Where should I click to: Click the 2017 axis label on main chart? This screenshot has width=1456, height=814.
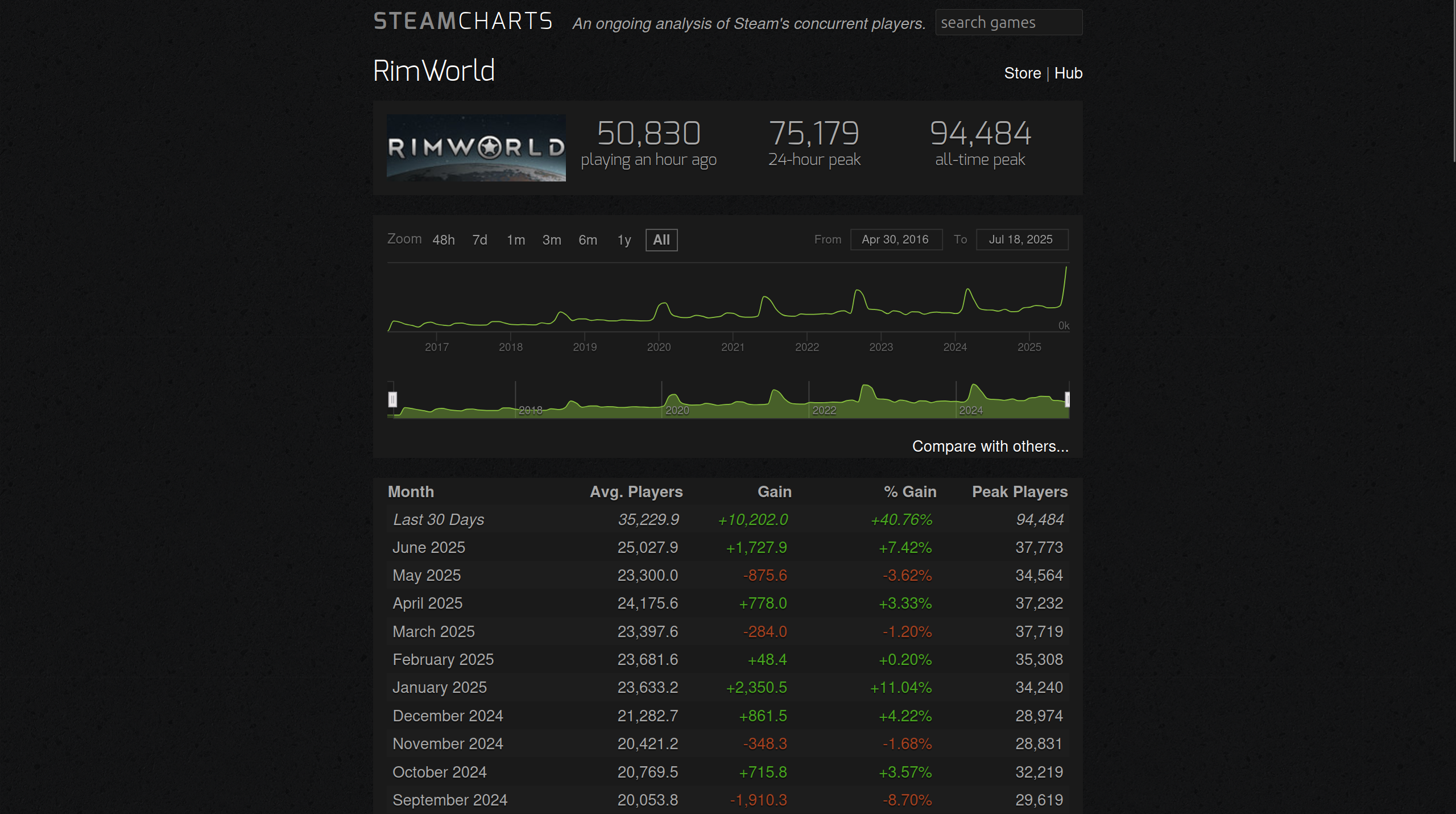(x=437, y=347)
